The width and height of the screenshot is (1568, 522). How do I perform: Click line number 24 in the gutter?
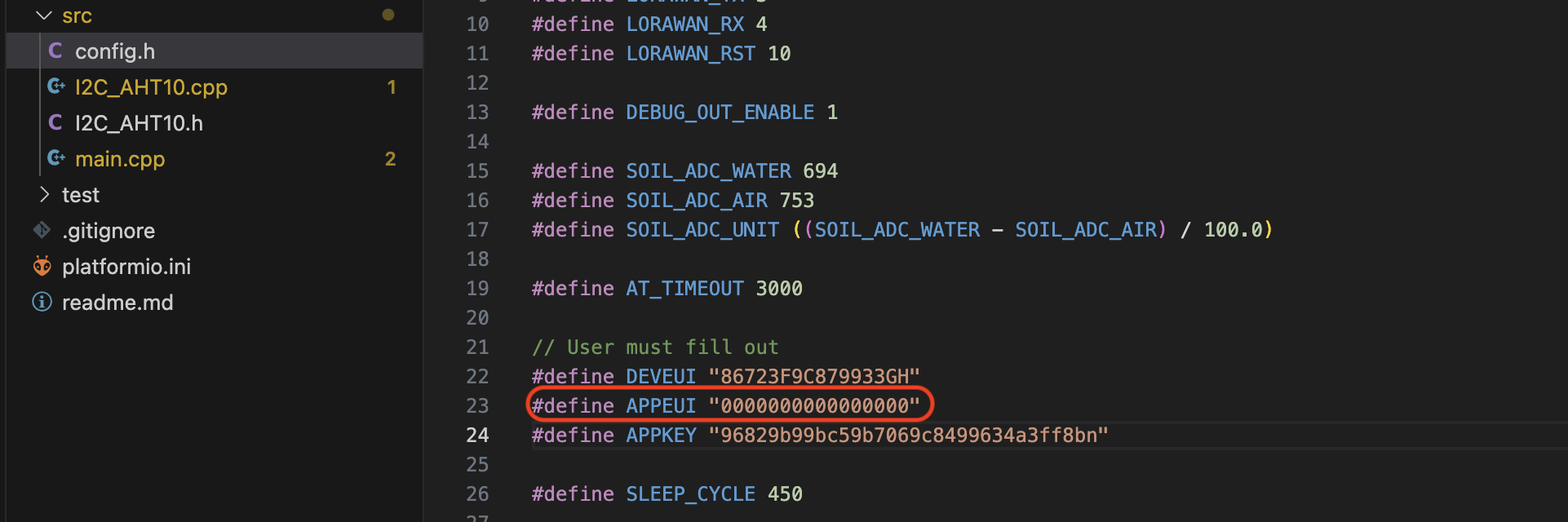[477, 436]
